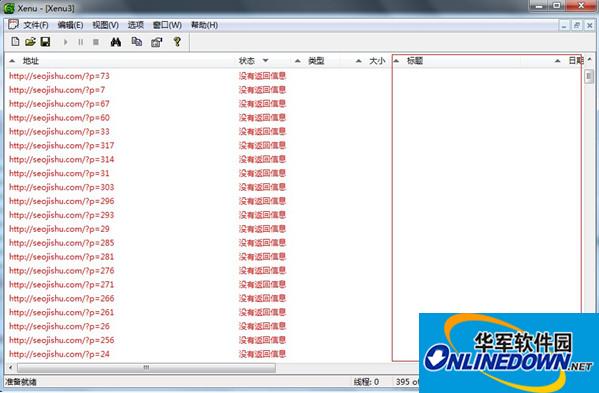This screenshot has height=393, width=599.
Task: Select row http://seojishu.com/?p=261
Action: tap(62, 312)
